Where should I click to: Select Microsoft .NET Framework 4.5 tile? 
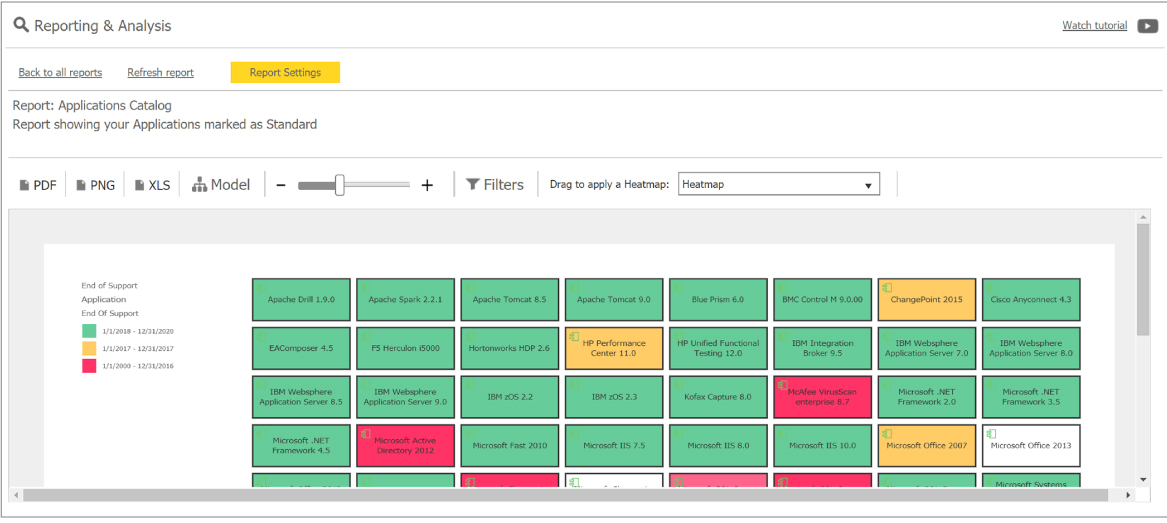point(301,446)
